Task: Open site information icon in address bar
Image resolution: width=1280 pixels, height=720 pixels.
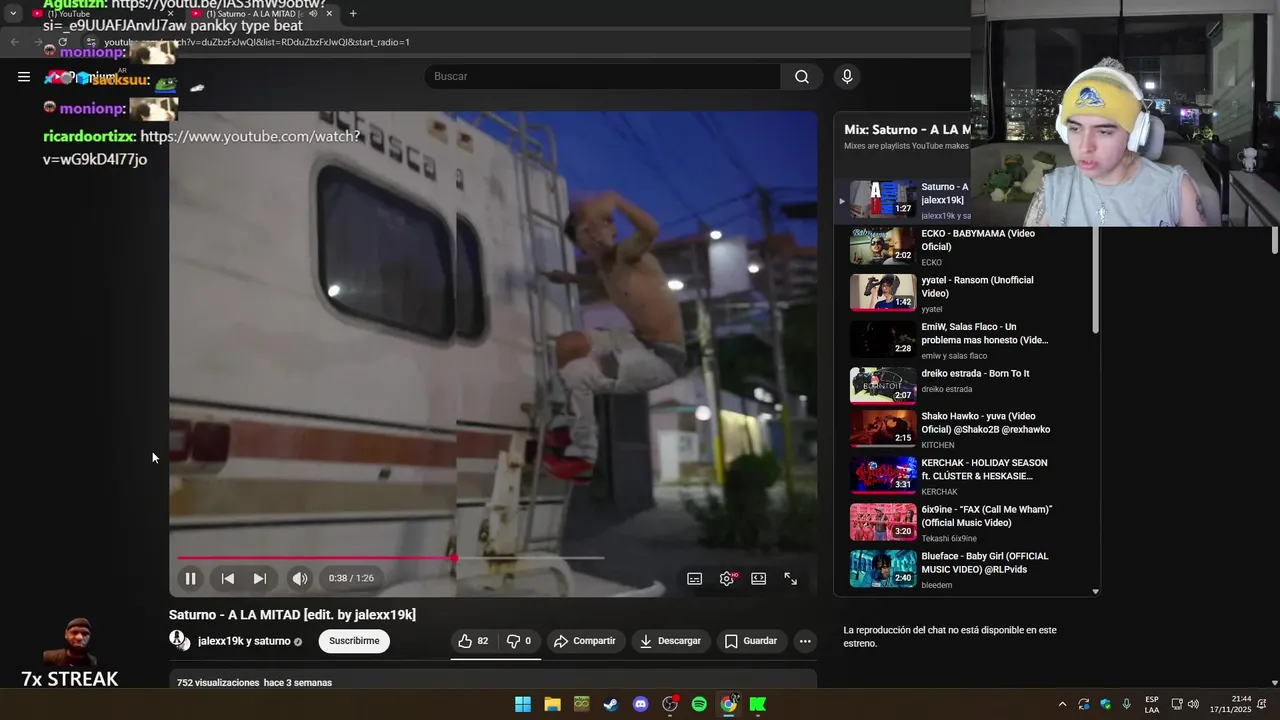Action: coord(91,42)
